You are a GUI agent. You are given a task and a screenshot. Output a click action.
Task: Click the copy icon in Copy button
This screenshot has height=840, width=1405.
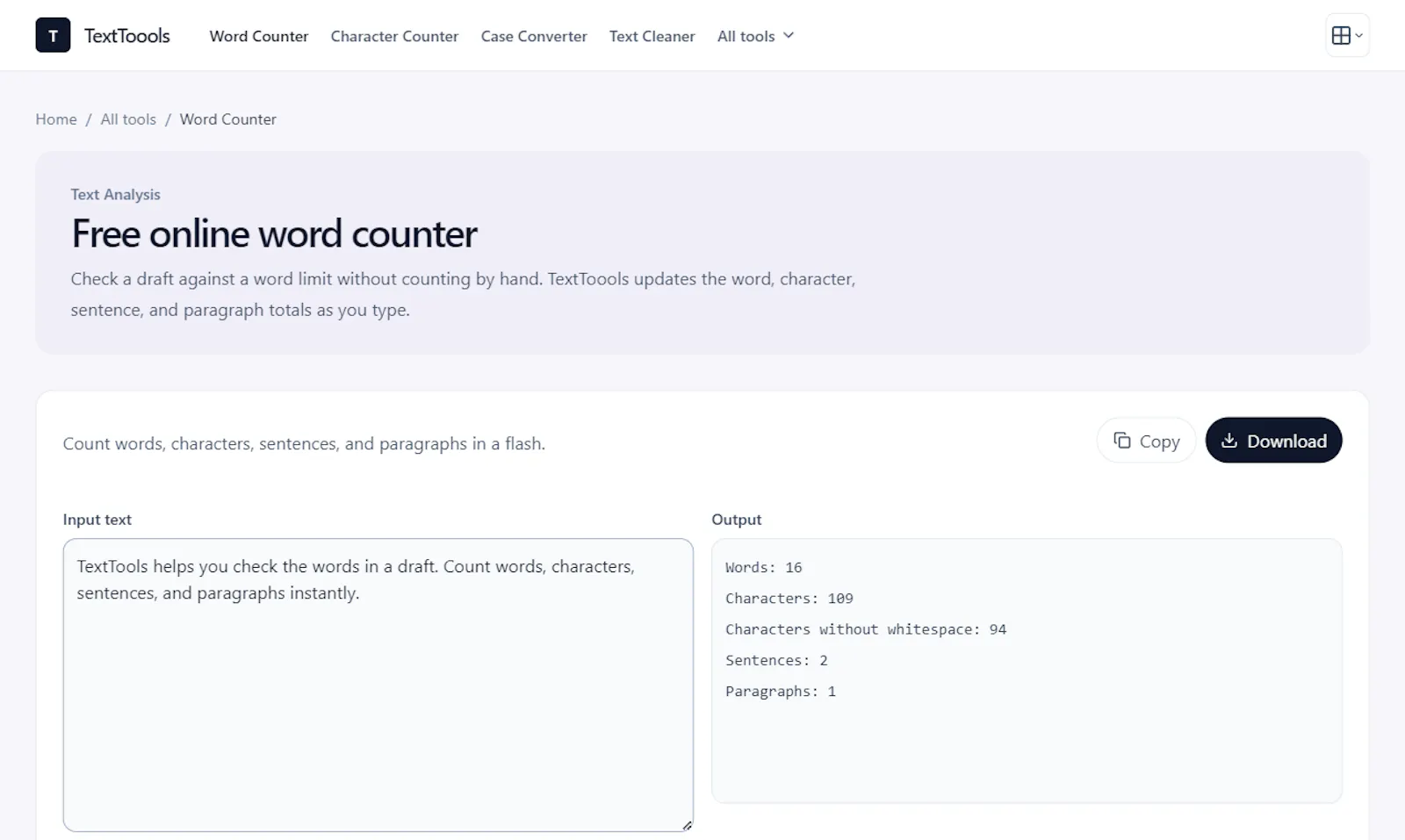pyautogui.click(x=1122, y=441)
